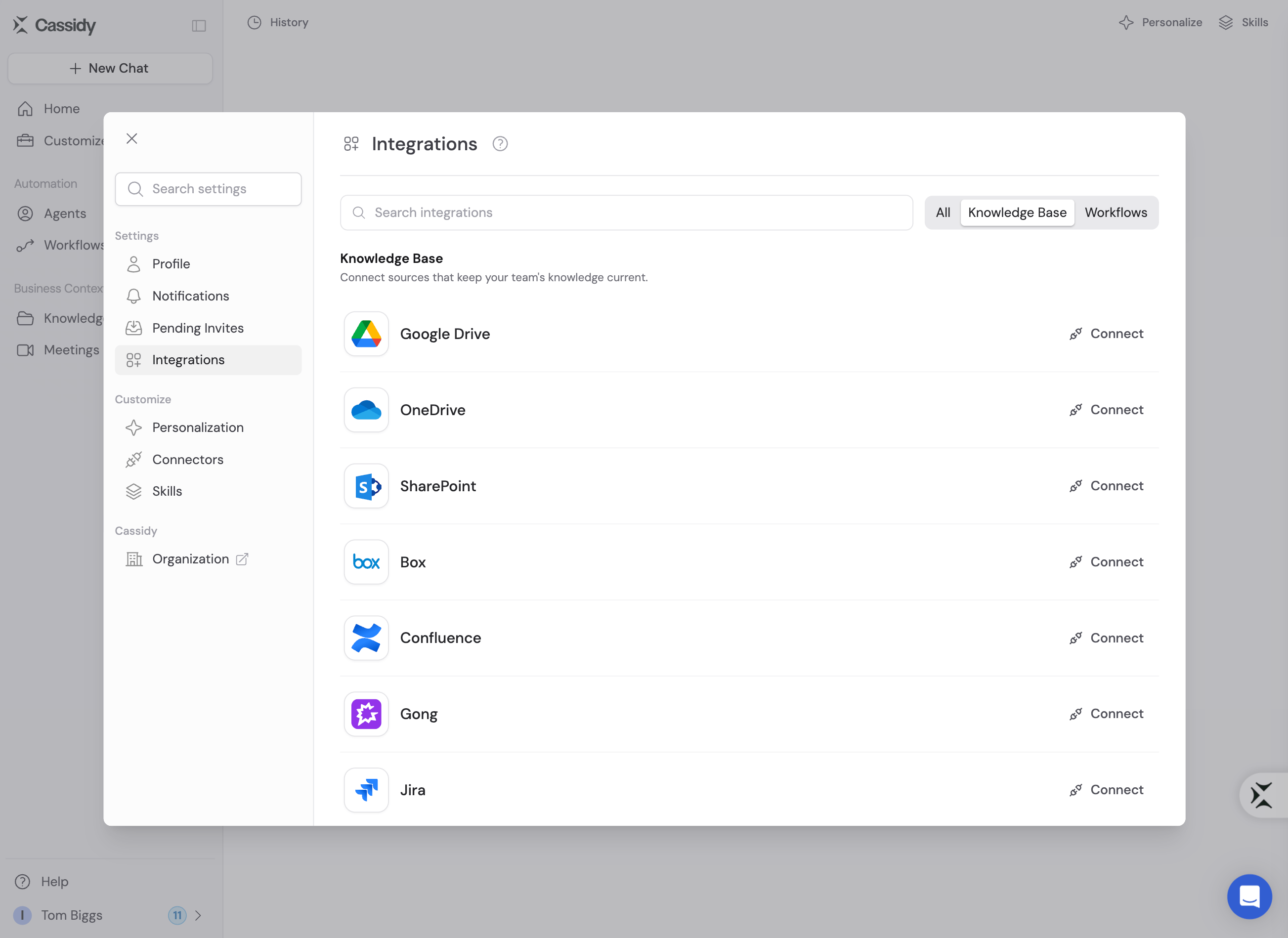Focus the Search integrations field

click(626, 213)
